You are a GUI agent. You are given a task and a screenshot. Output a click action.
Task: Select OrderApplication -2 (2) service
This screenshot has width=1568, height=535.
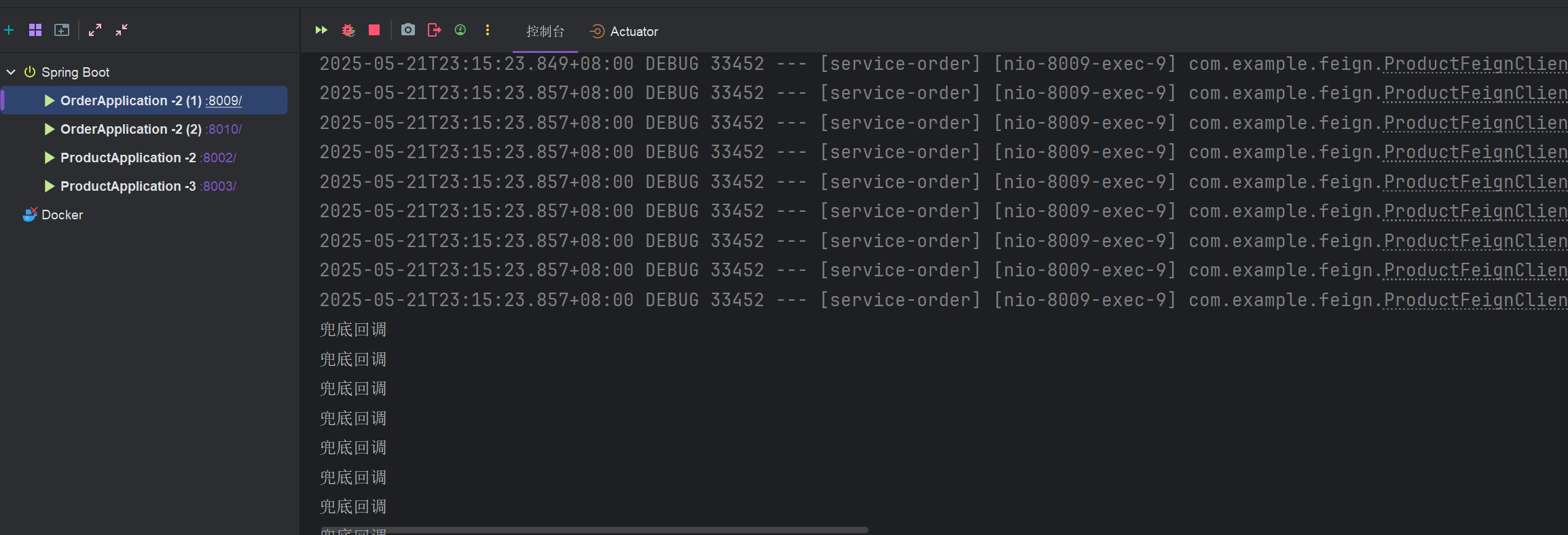[130, 129]
